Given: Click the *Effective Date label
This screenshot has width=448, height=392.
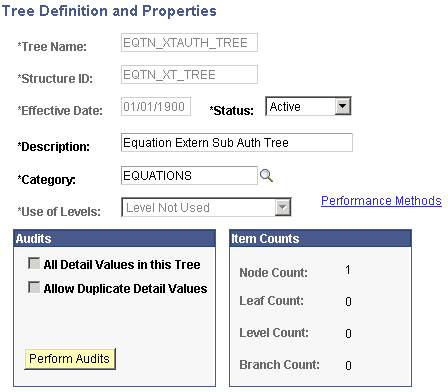Looking at the screenshot, I should [x=60, y=111].
